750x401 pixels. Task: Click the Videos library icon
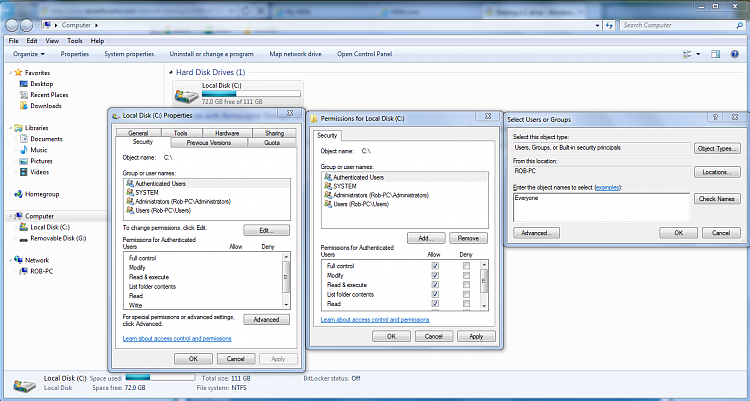pyautogui.click(x=23, y=172)
